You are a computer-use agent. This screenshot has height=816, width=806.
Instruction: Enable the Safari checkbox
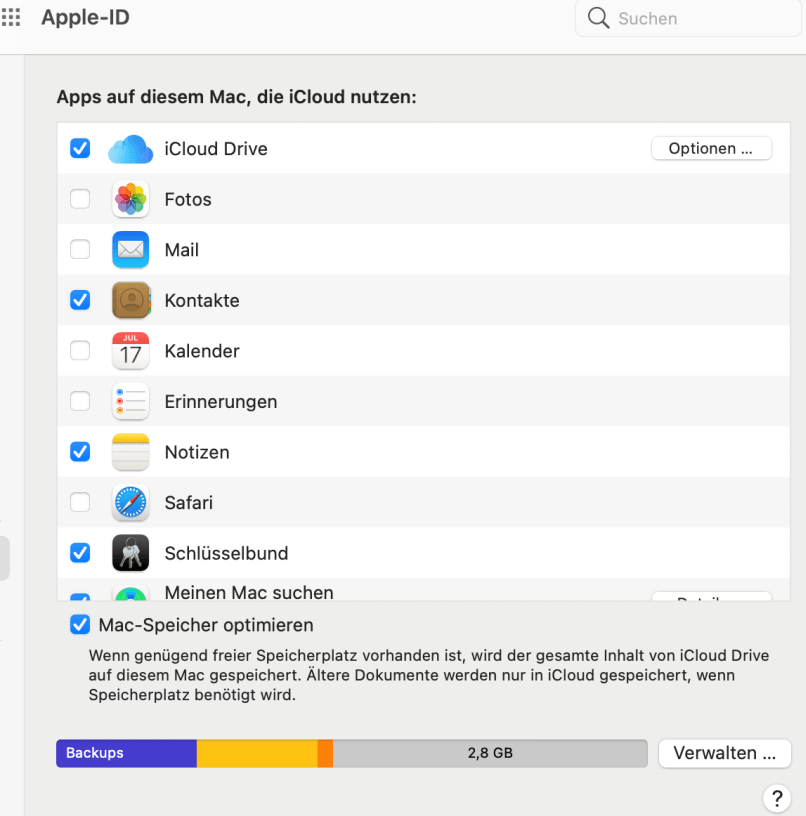tap(80, 503)
